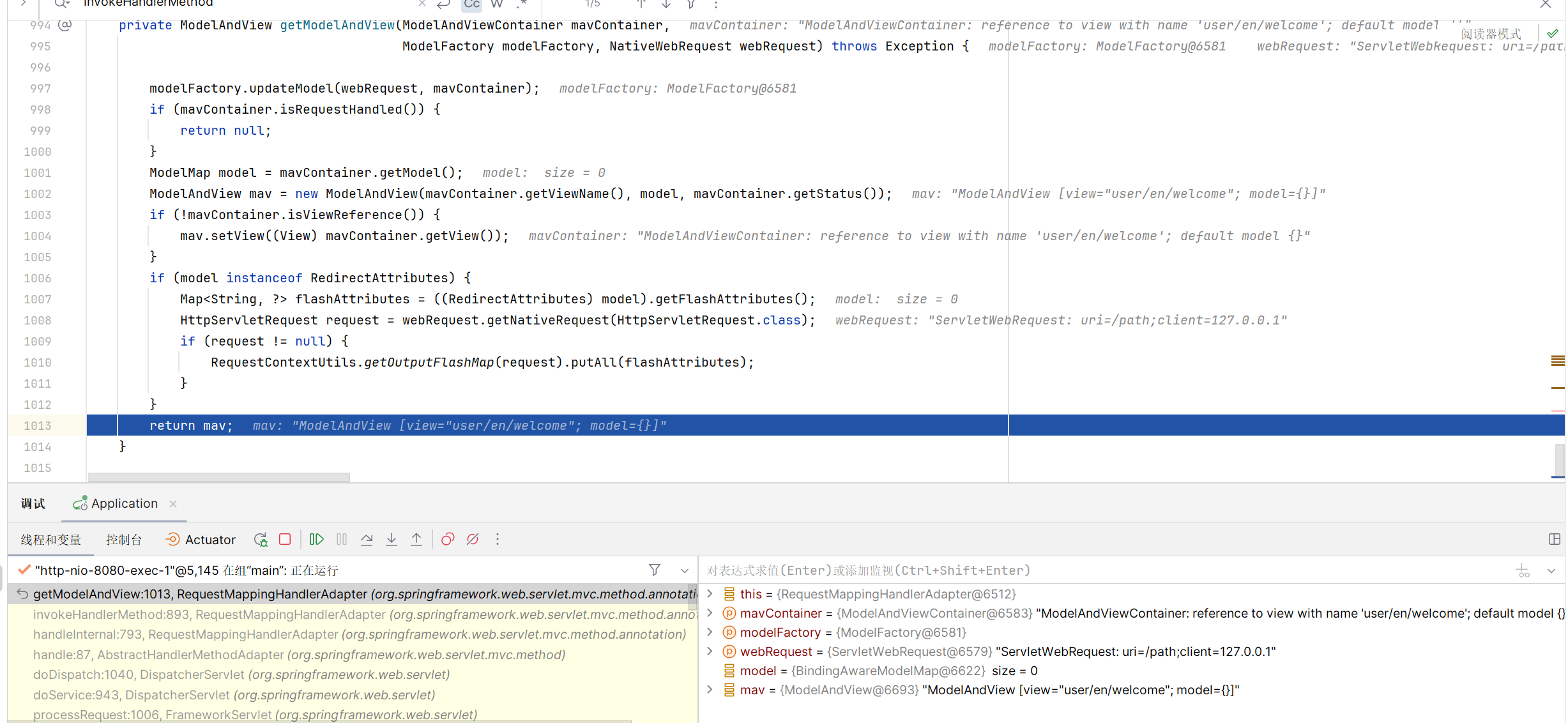Open search filter options
This screenshot has width=1568, height=723.
[x=691, y=4]
